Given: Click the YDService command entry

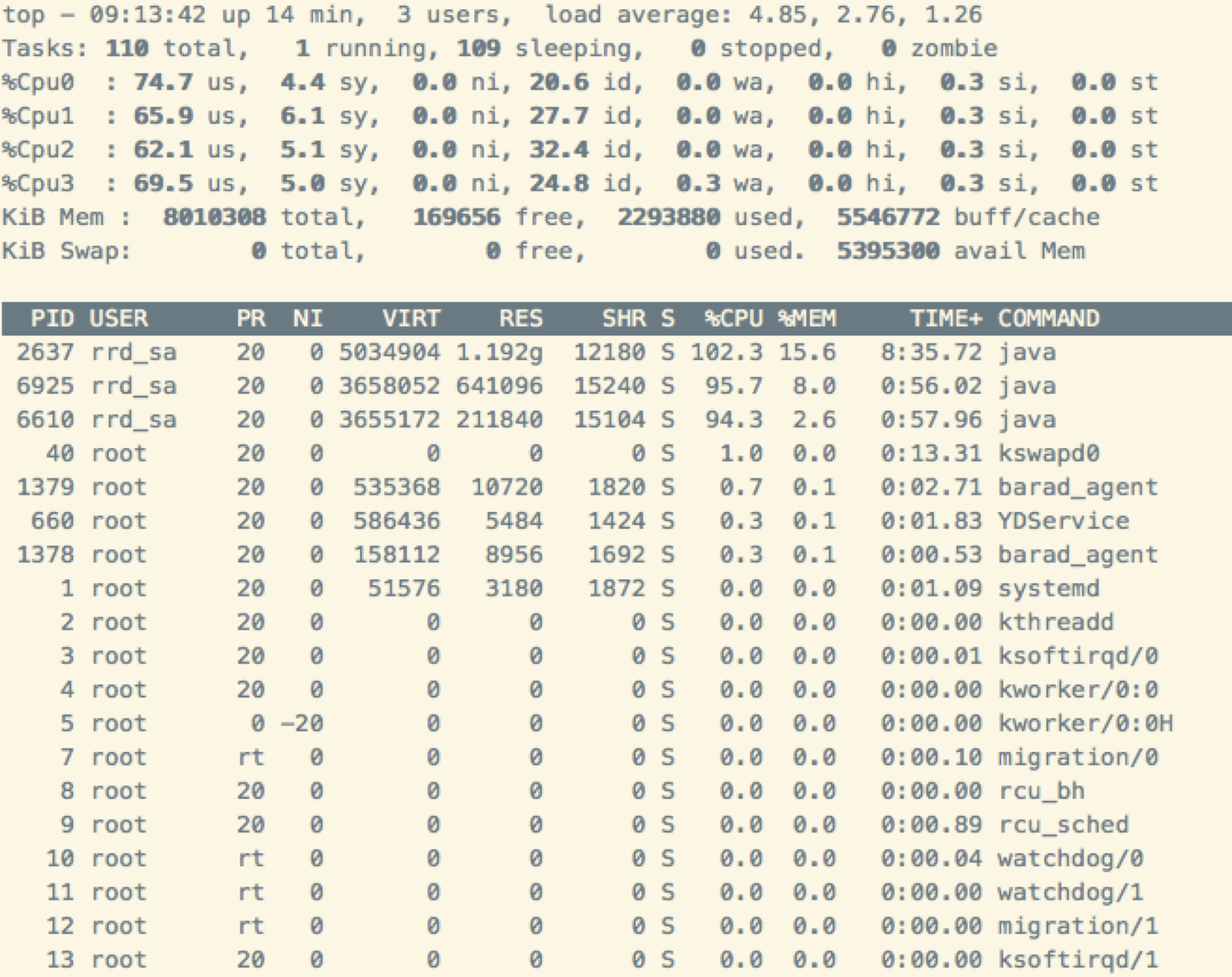Looking at the screenshot, I should click(1063, 521).
